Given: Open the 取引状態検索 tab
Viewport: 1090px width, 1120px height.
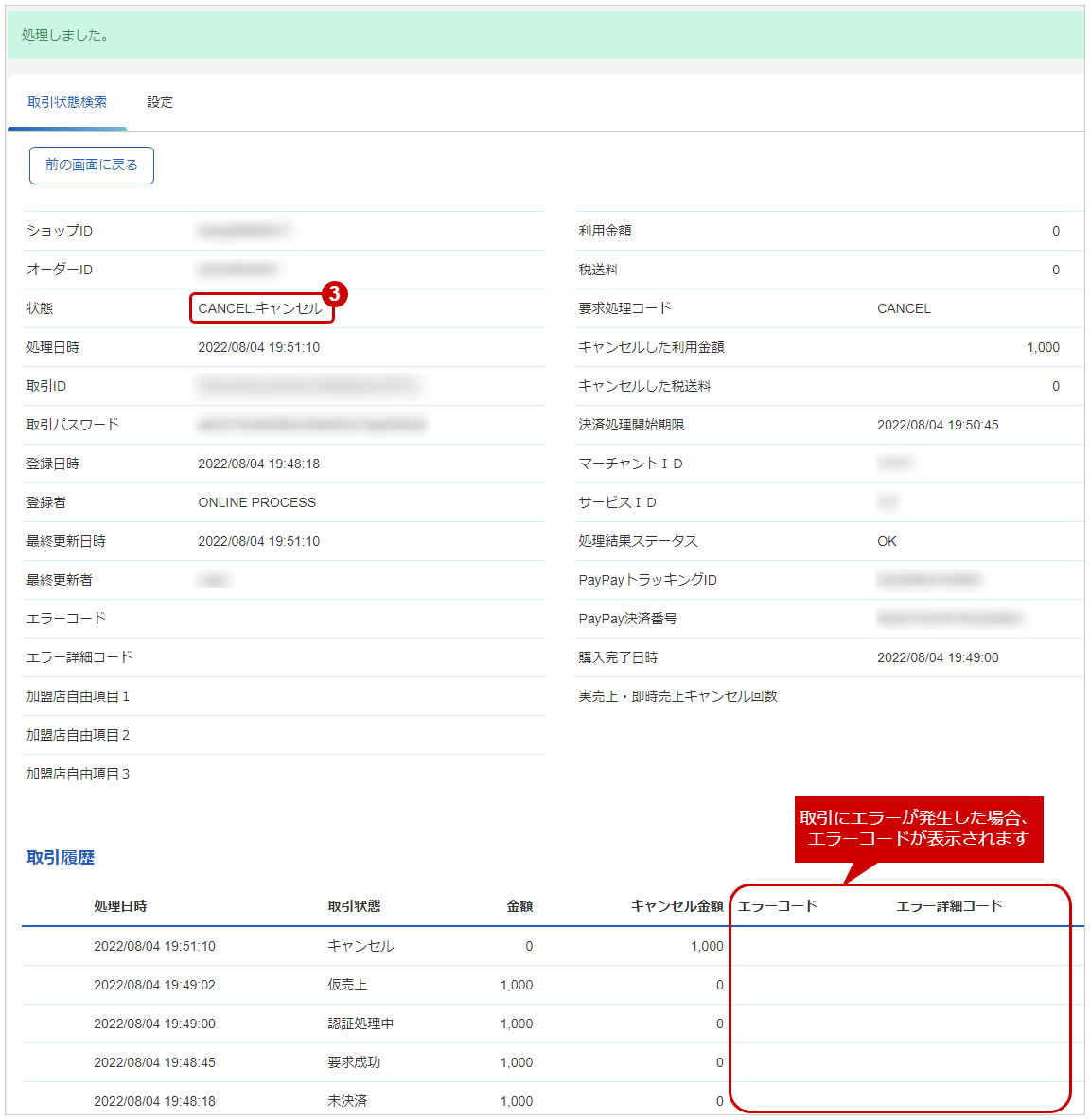Looking at the screenshot, I should (x=67, y=102).
